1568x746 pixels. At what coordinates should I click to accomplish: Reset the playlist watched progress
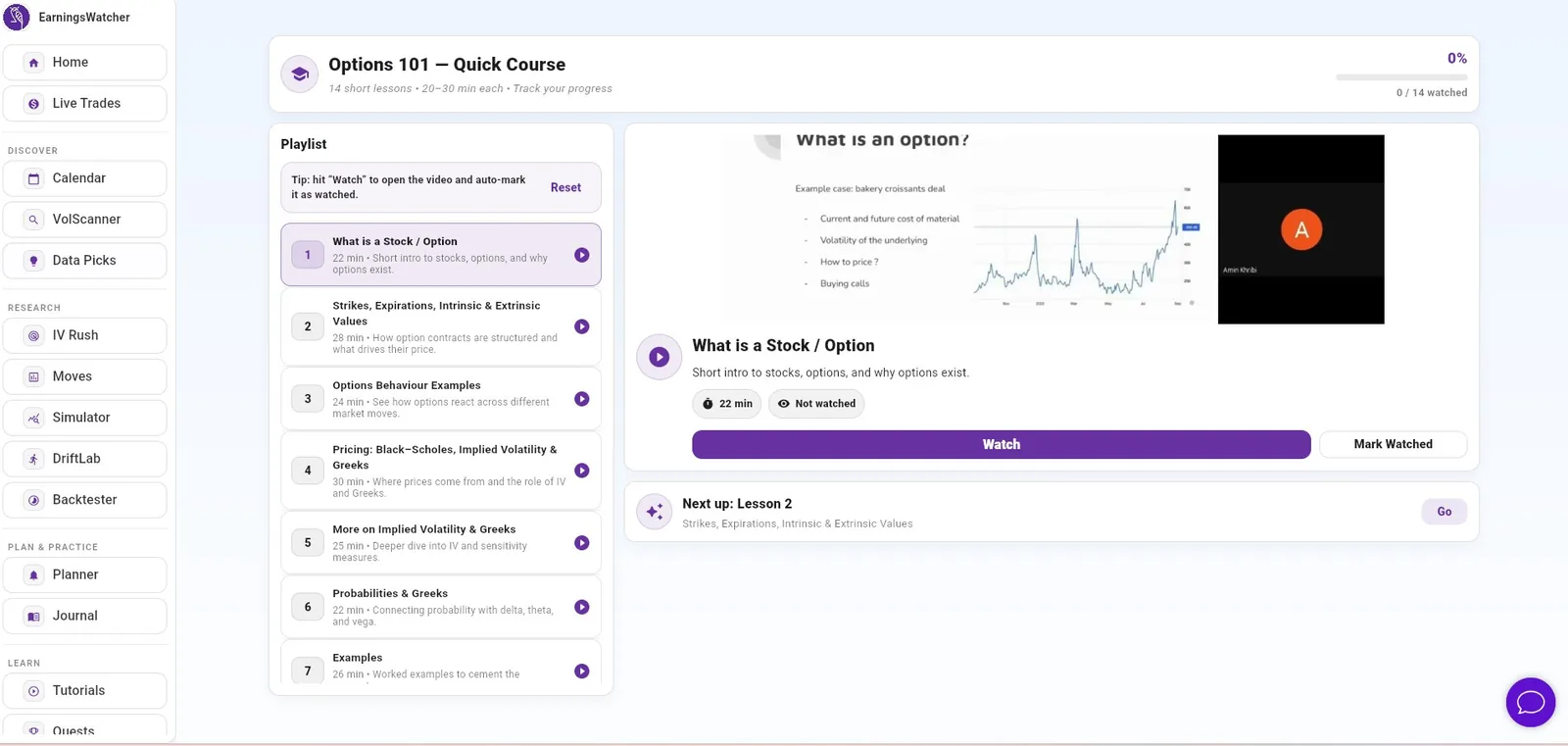[x=565, y=187]
